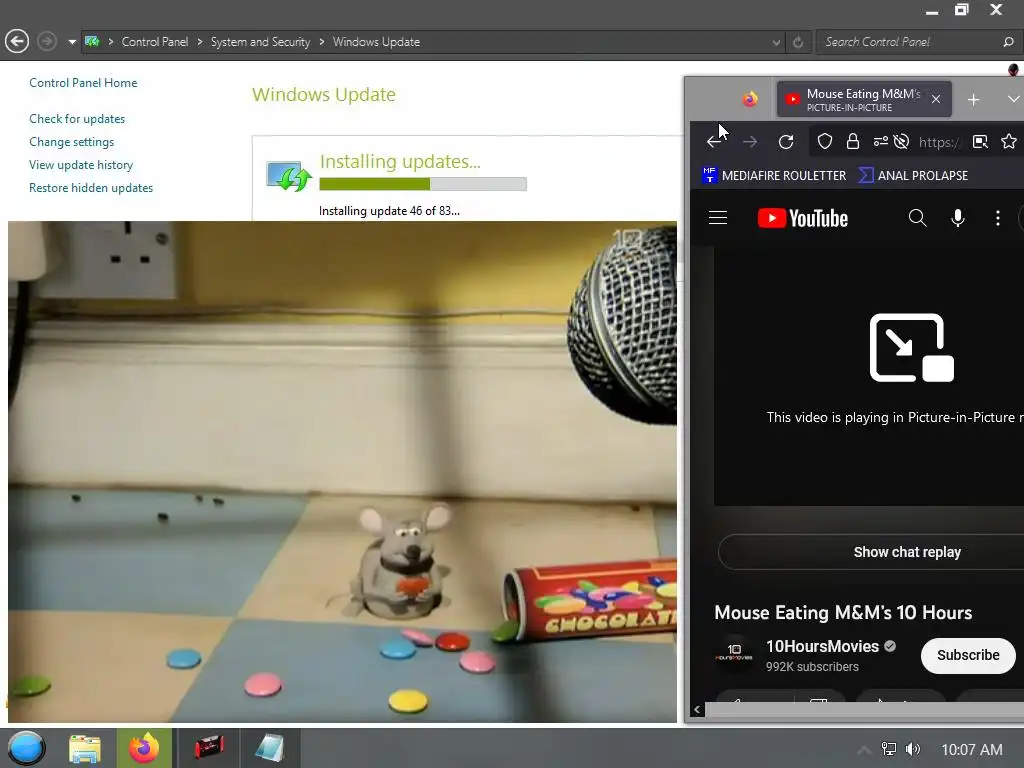The image size is (1024, 768).
Task: Open the notepad taskbar app
Action: coord(269,748)
